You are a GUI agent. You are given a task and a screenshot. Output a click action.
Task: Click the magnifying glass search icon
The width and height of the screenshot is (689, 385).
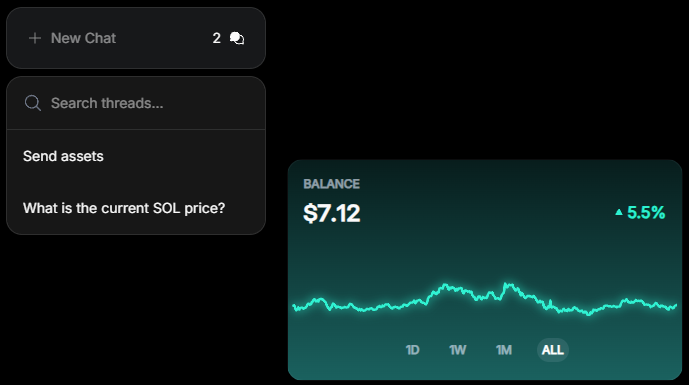coord(33,103)
